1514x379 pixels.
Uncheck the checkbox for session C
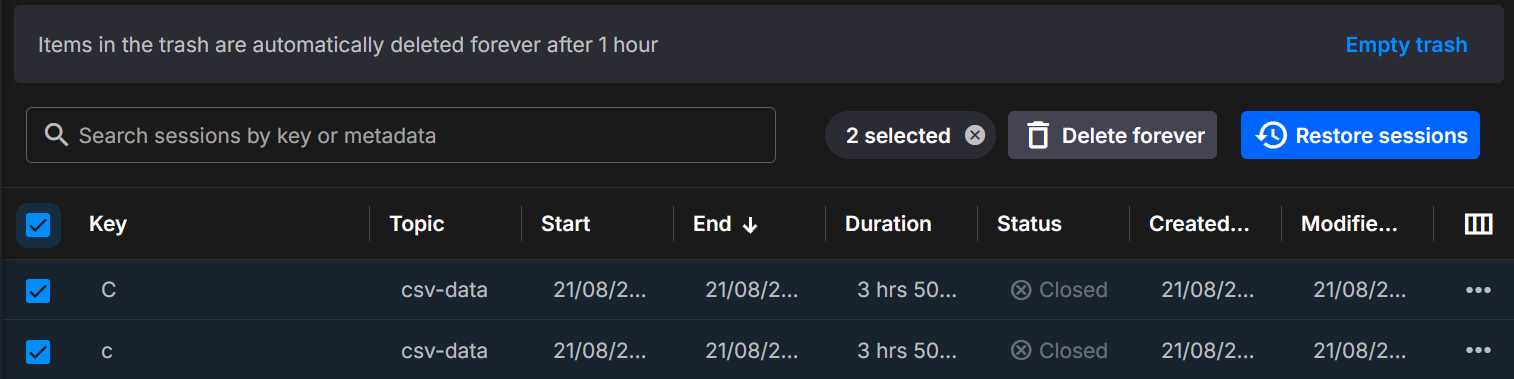tap(38, 291)
